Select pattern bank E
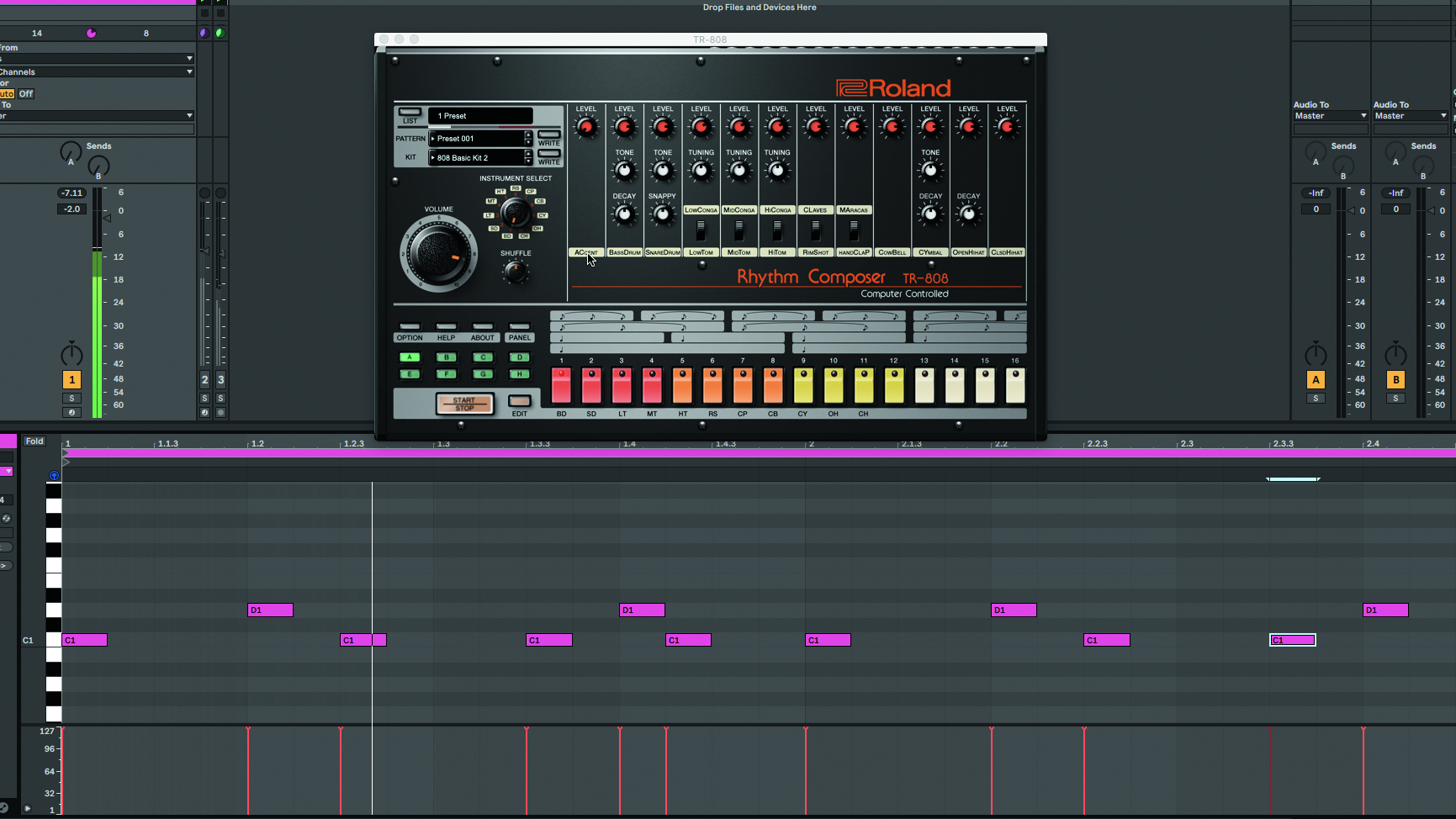This screenshot has height=819, width=1456. (x=410, y=374)
